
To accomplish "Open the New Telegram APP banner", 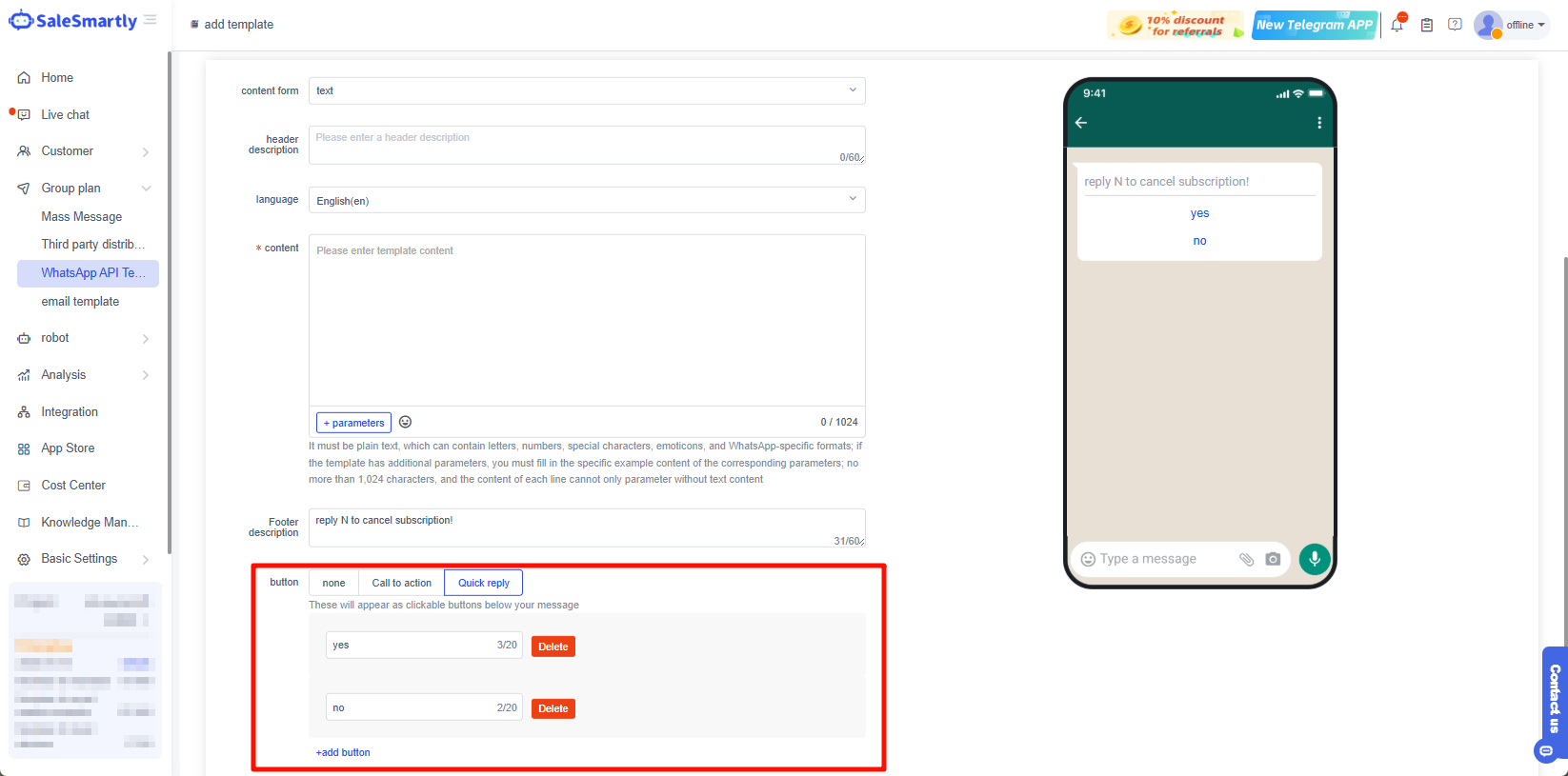I will [1315, 26].
